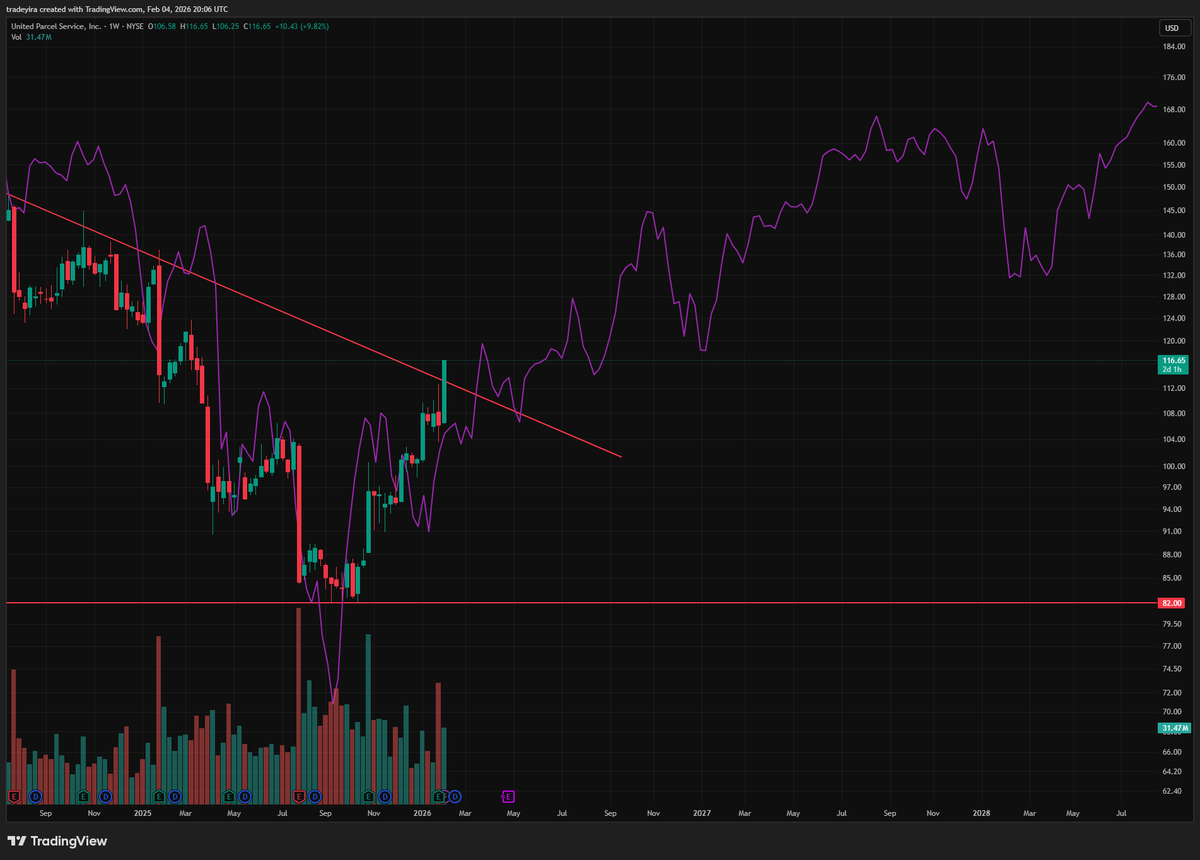1200x860 pixels.
Task: Click the 100.00 price axis value
Action: coord(1173,466)
